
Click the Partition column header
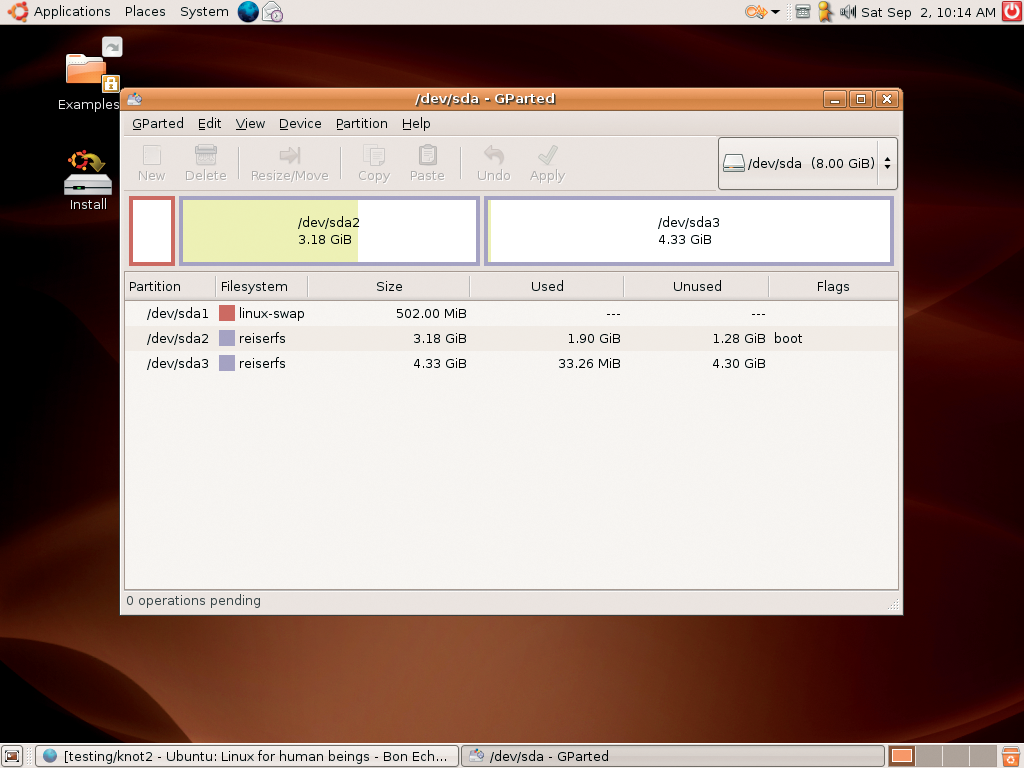pyautogui.click(x=170, y=287)
